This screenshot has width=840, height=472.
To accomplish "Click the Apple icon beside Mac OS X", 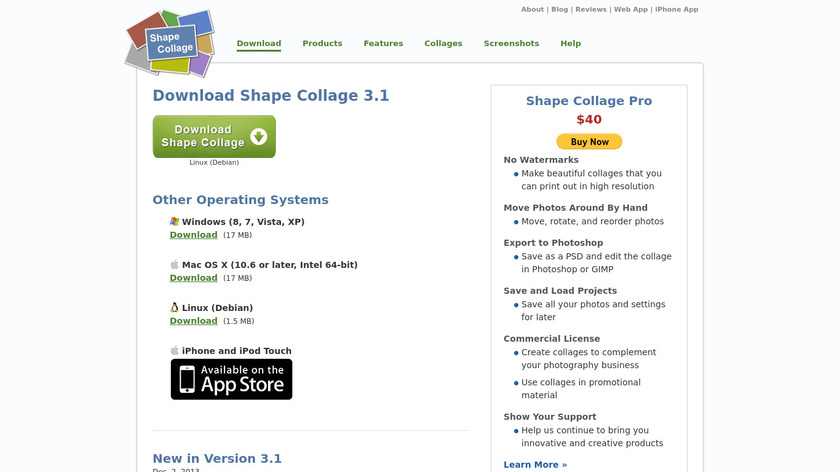I will tap(175, 264).
